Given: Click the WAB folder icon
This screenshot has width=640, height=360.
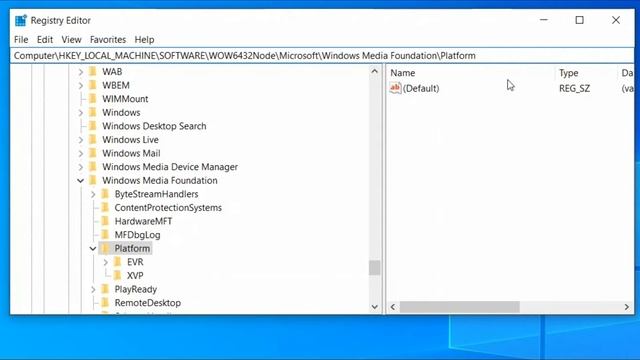Looking at the screenshot, I should point(93,71).
